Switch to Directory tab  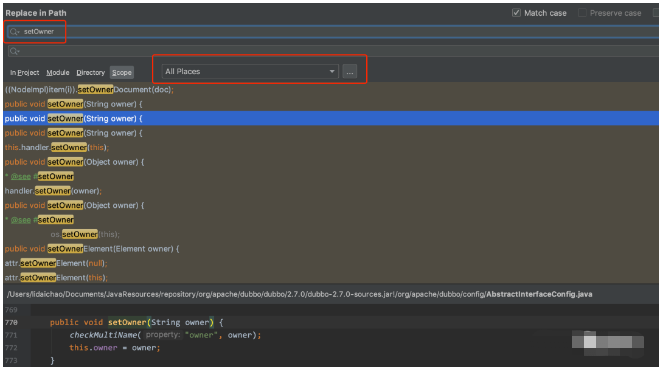(x=90, y=73)
